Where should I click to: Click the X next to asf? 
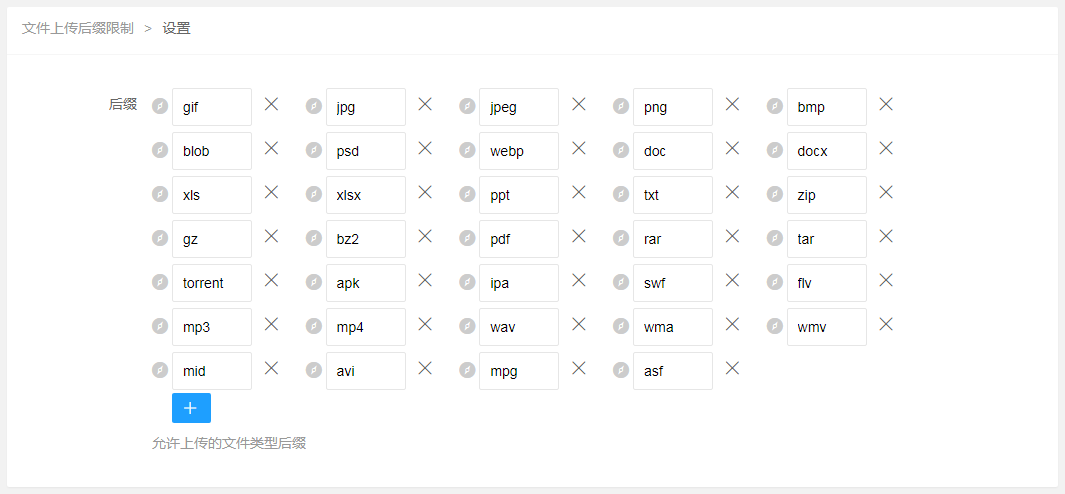pyautogui.click(x=732, y=368)
